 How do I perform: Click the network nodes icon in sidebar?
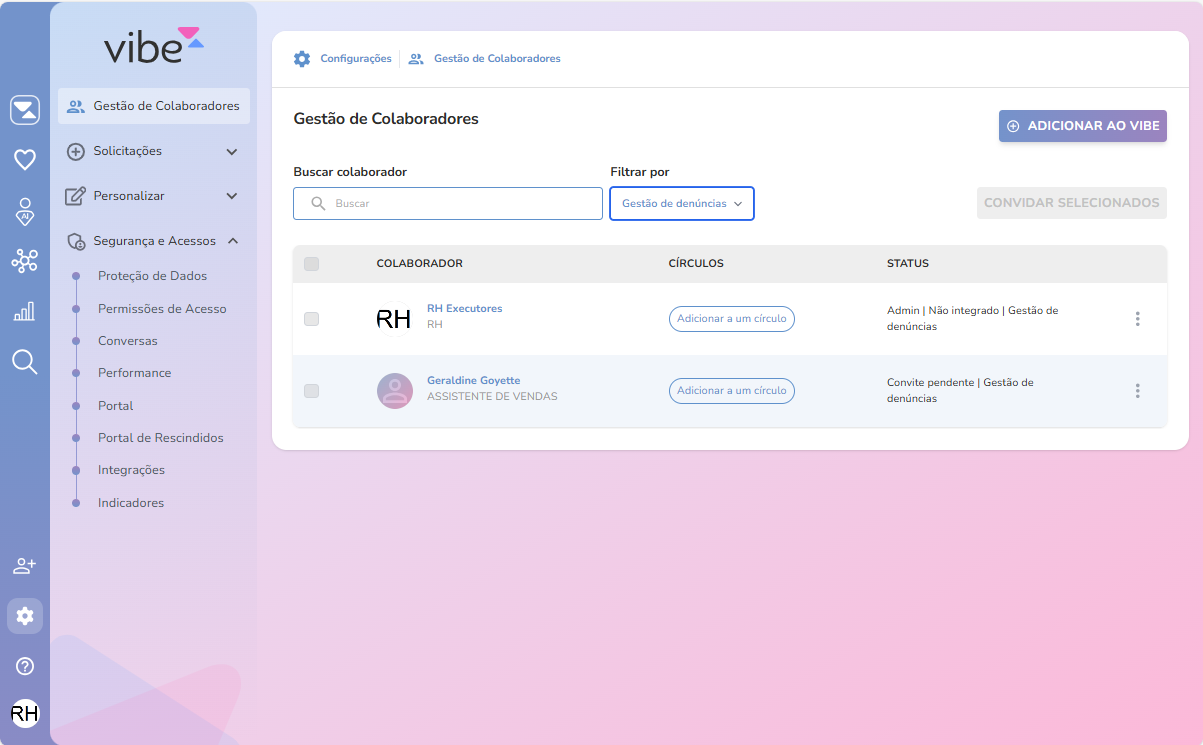[25, 261]
